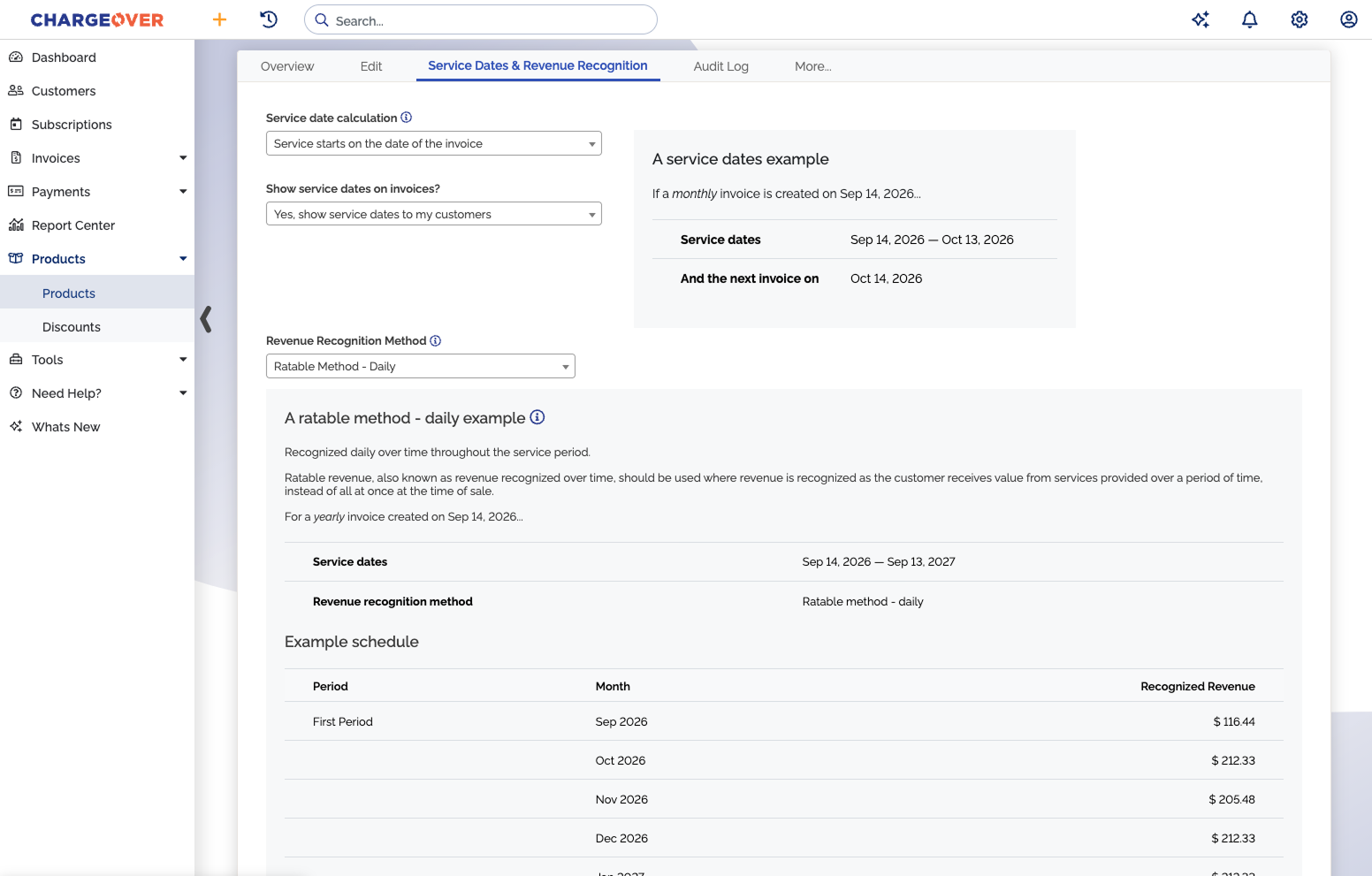Click the Month column header
This screenshot has height=876, width=1372.
click(x=613, y=686)
